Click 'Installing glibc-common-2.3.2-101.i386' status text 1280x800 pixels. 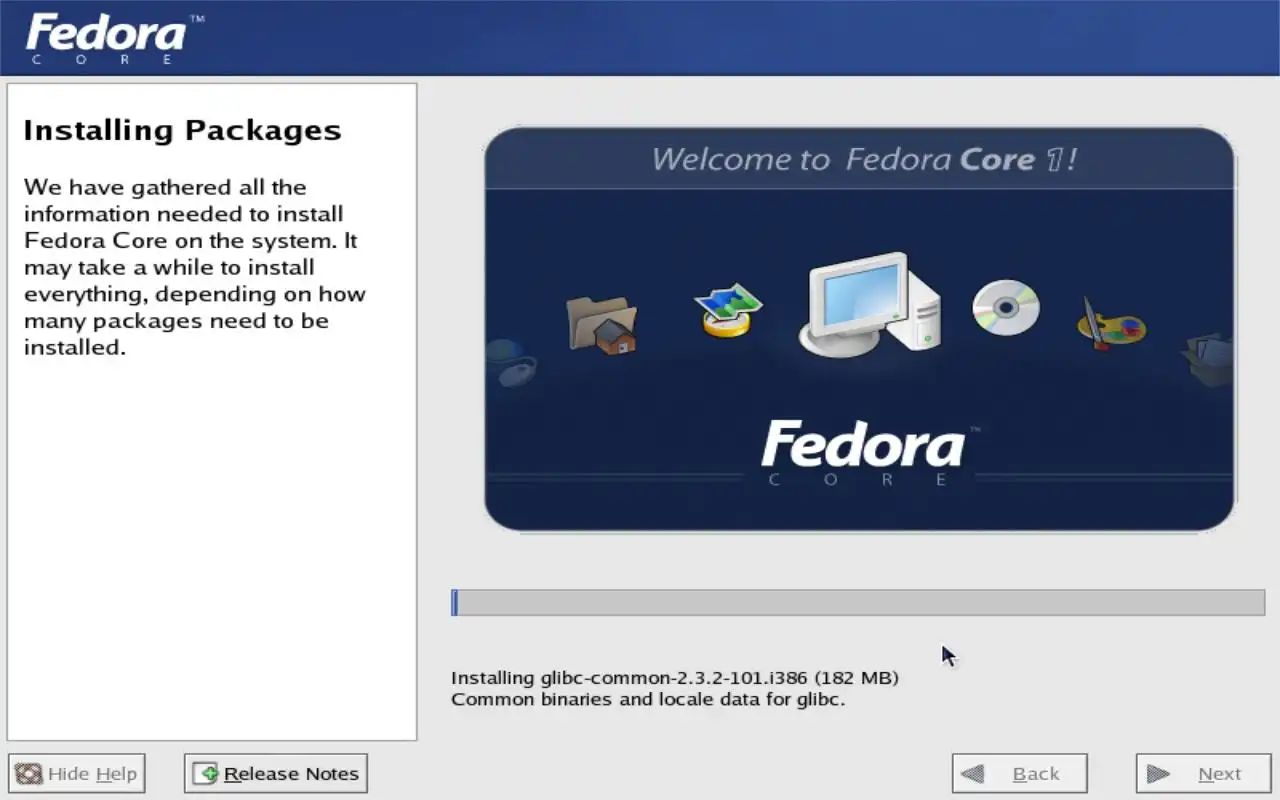pyautogui.click(x=675, y=678)
